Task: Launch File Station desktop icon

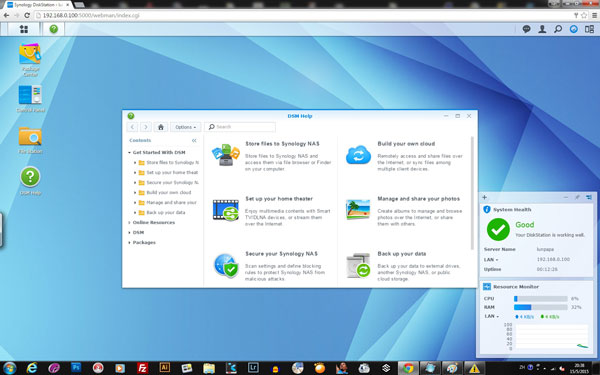Action: 30,140
